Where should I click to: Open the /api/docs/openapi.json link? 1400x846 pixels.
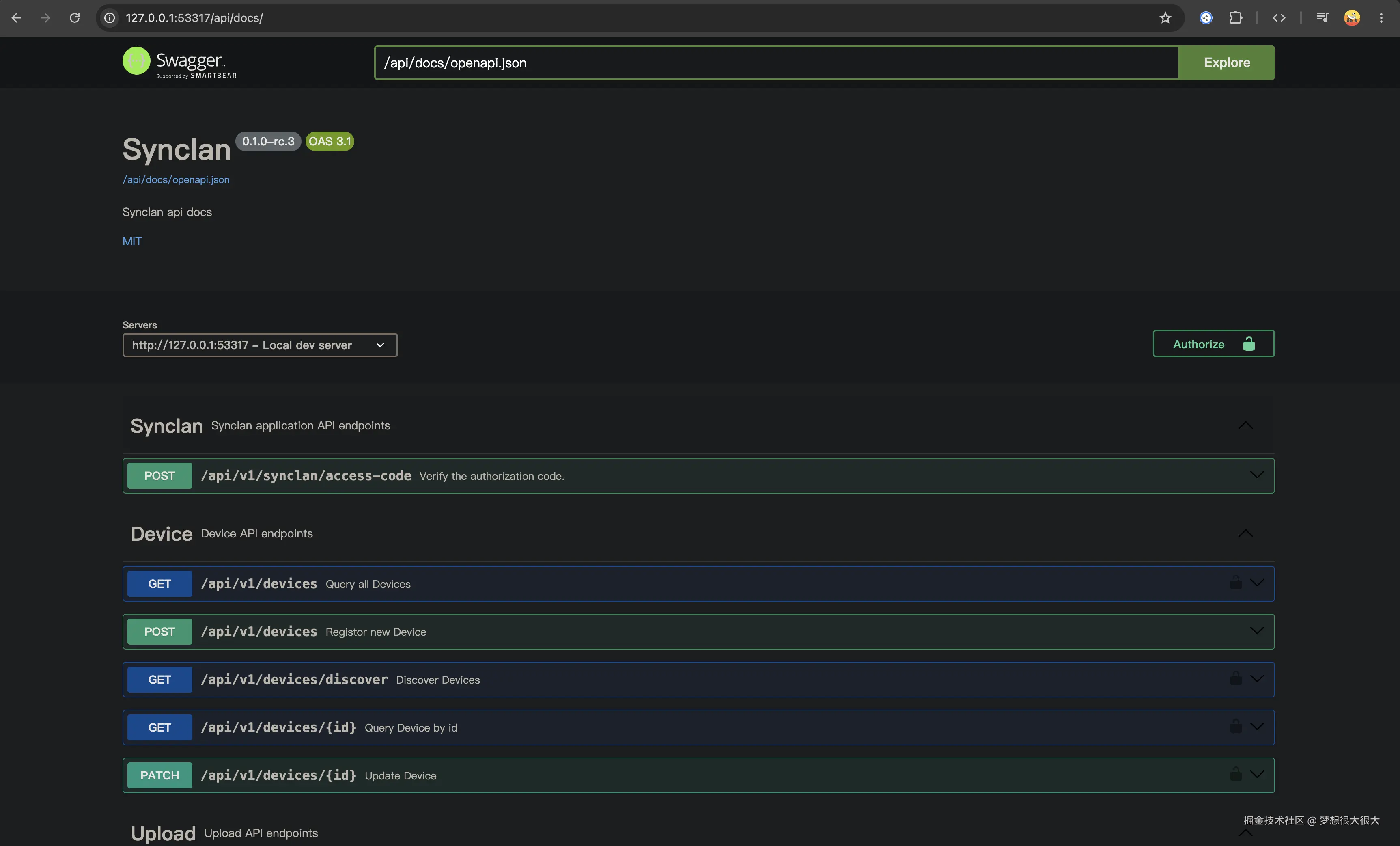[x=176, y=180]
